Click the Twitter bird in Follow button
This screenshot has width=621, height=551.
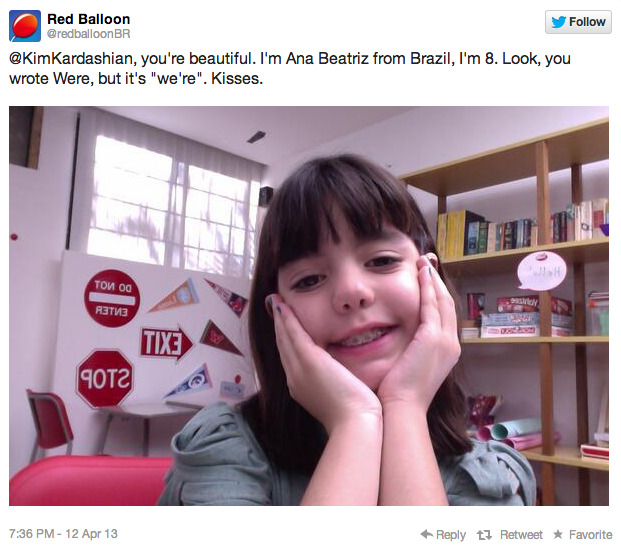(558, 22)
